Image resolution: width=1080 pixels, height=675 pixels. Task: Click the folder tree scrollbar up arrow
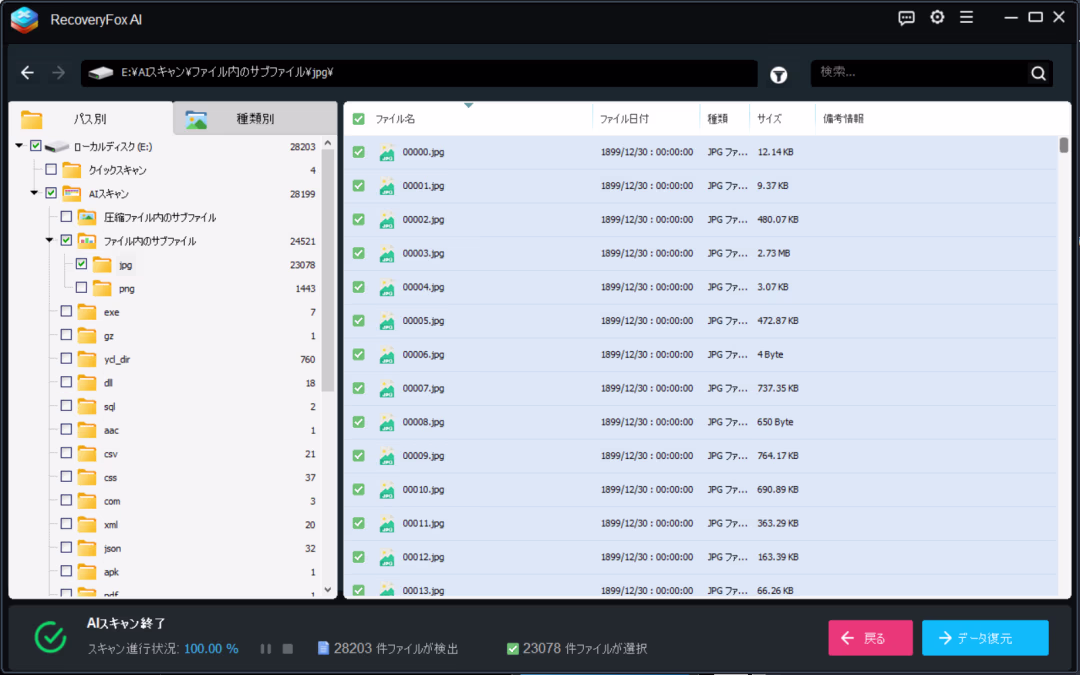tap(328, 143)
